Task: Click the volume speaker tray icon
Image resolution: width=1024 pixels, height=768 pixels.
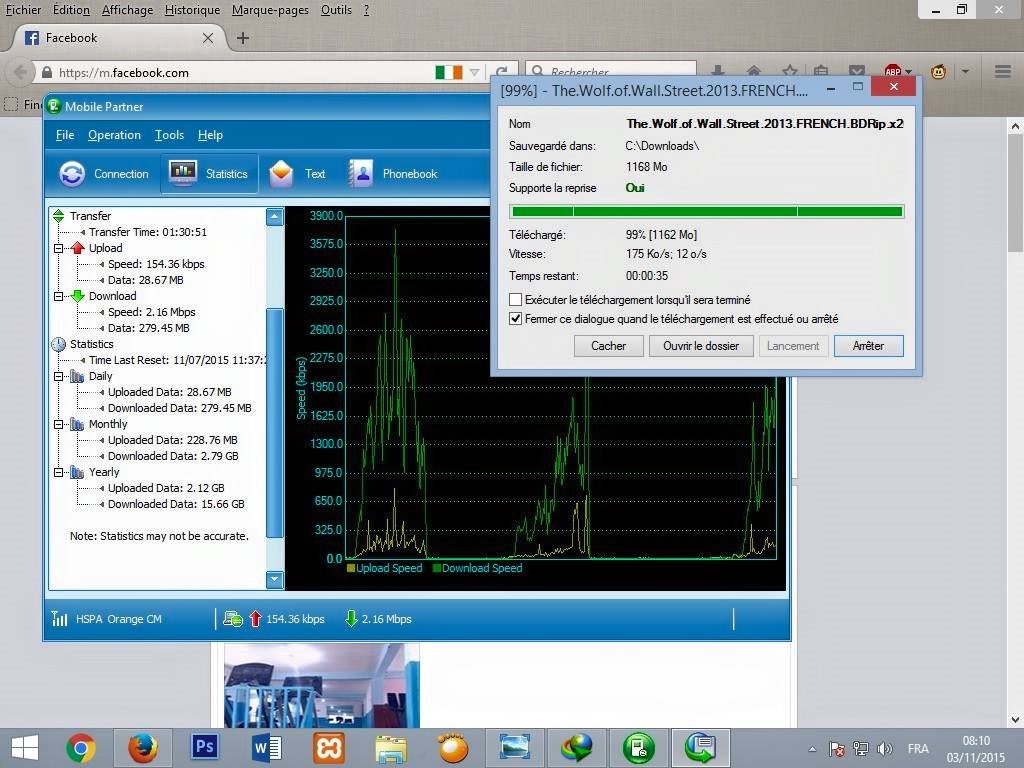Action: click(x=885, y=749)
